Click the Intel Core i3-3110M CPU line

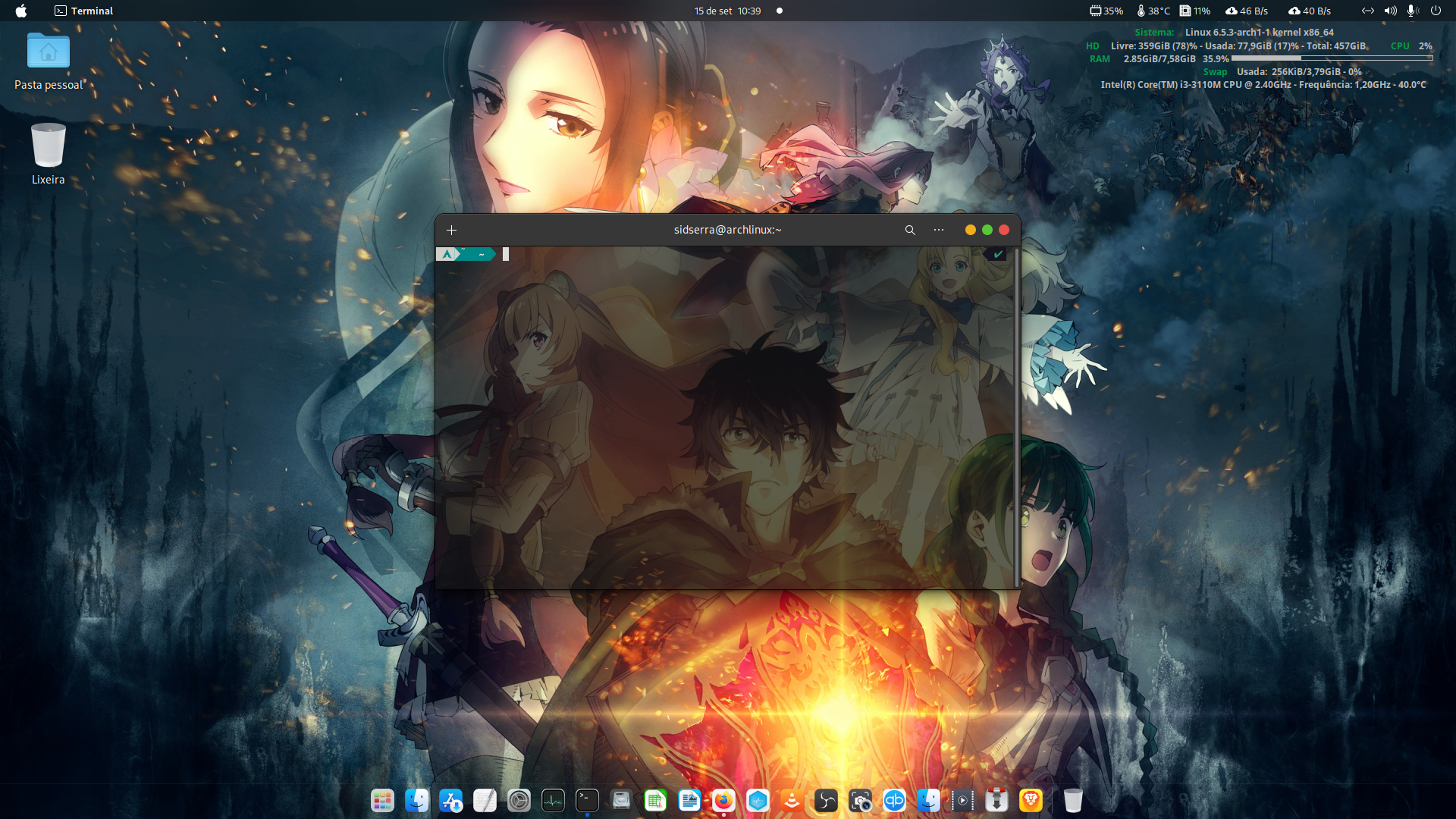[x=1263, y=85]
